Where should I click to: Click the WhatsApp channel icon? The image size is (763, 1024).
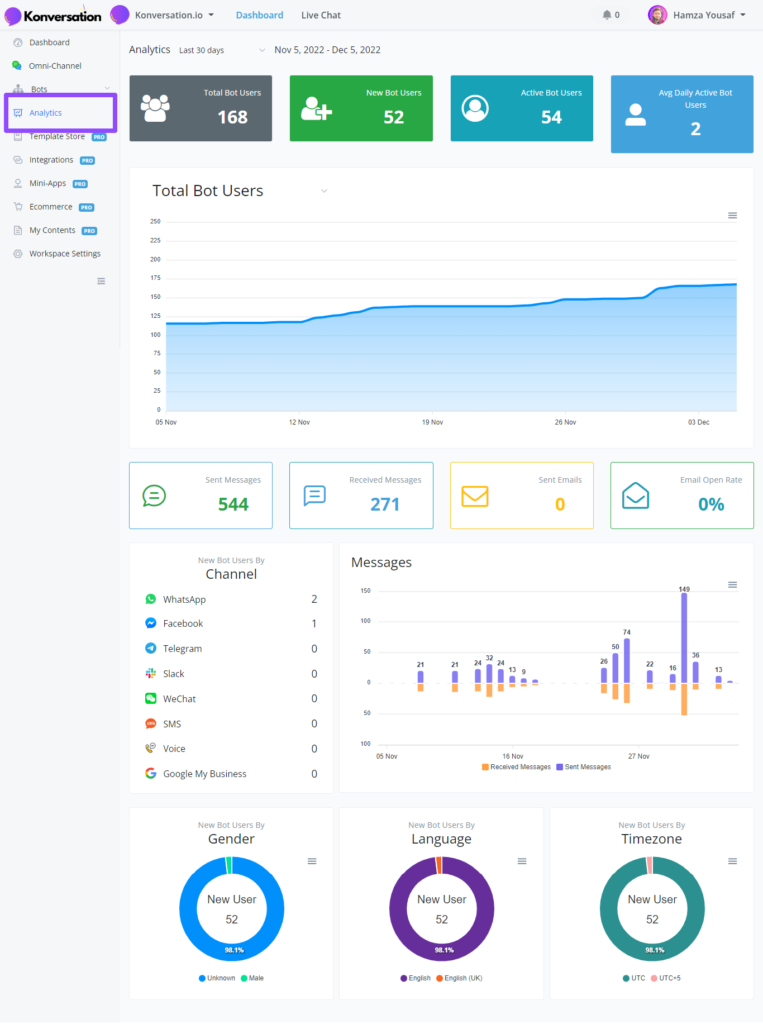coord(151,599)
